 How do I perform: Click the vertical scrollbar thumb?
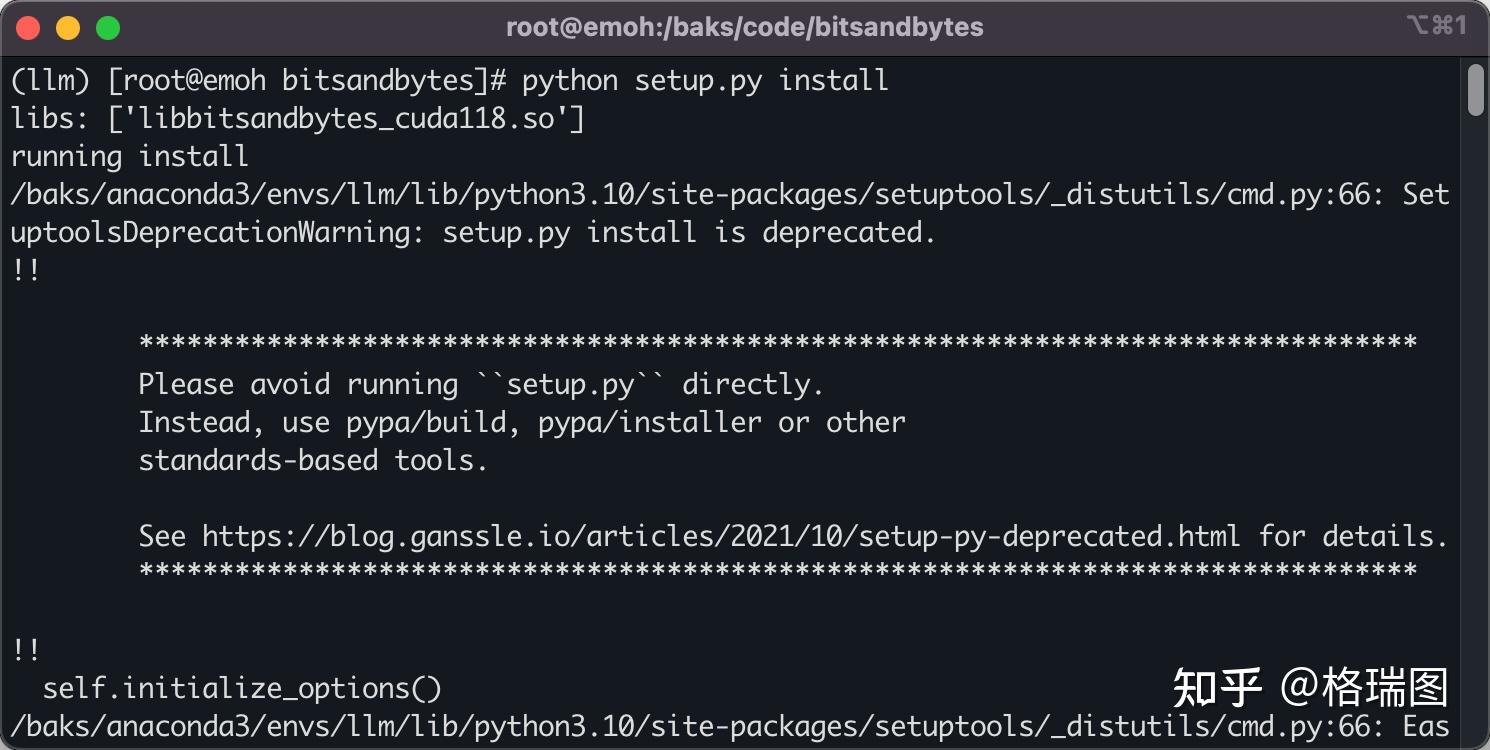pyautogui.click(x=1475, y=91)
